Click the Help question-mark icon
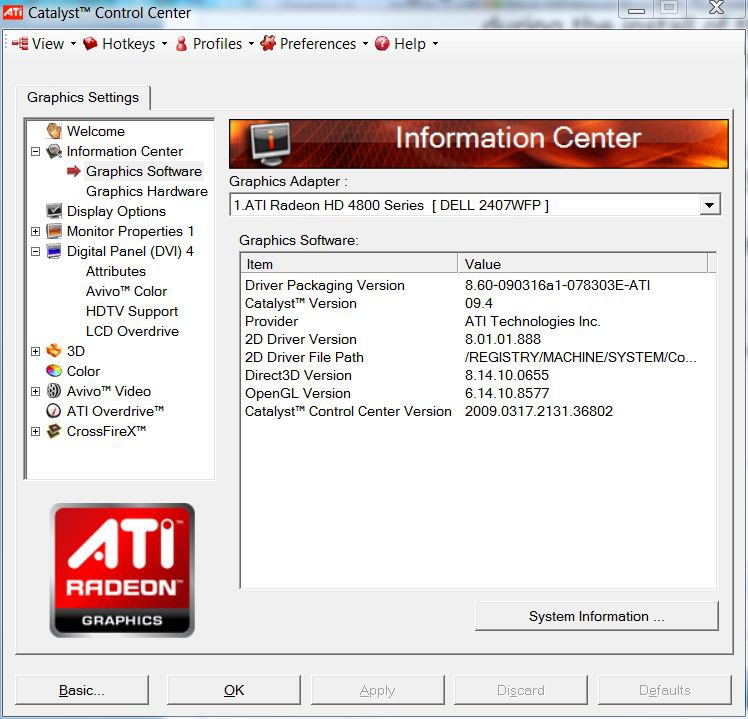Image resolution: width=748 pixels, height=719 pixels. pos(382,44)
